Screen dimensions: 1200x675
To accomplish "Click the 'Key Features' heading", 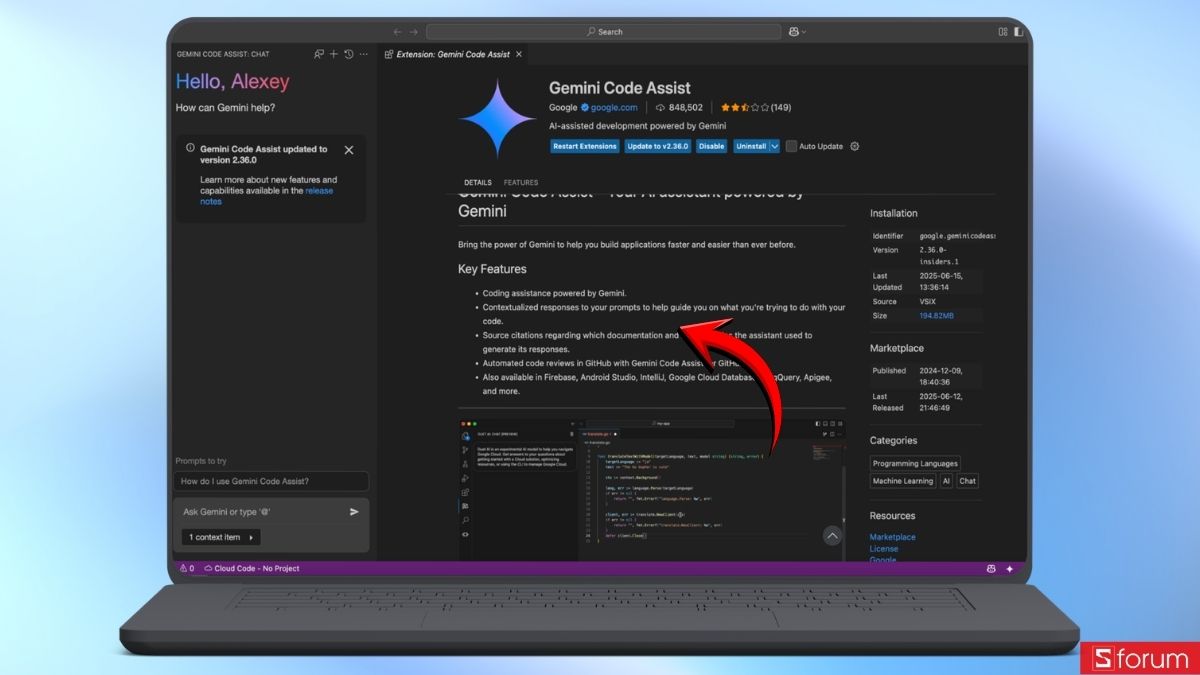I will (x=492, y=269).
